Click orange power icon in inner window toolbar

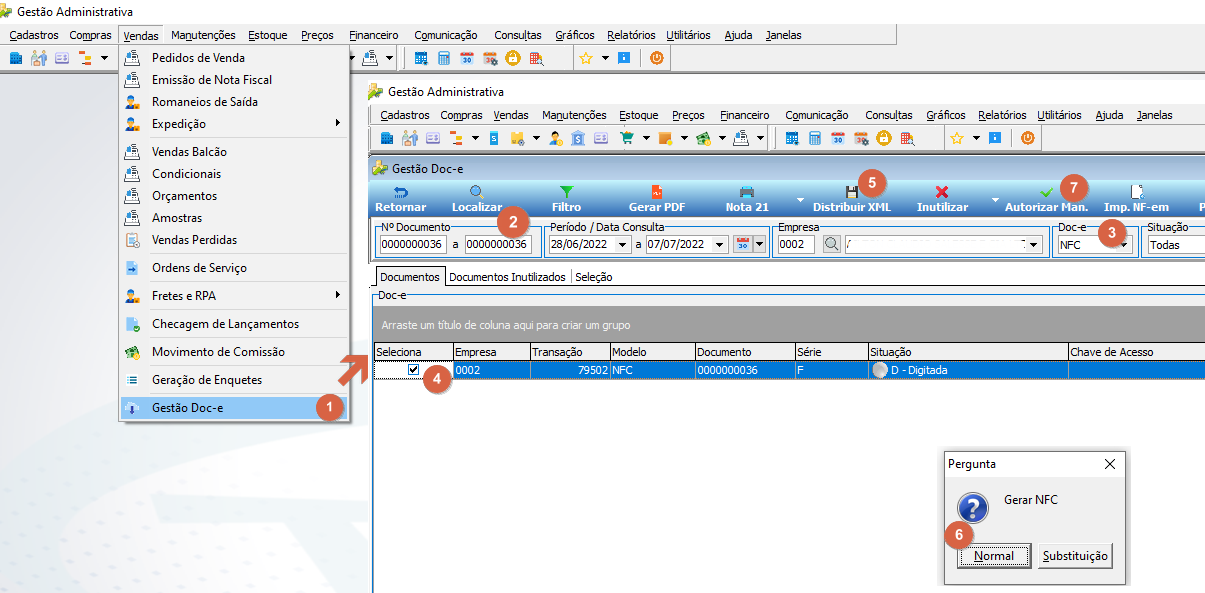pyautogui.click(x=1027, y=138)
